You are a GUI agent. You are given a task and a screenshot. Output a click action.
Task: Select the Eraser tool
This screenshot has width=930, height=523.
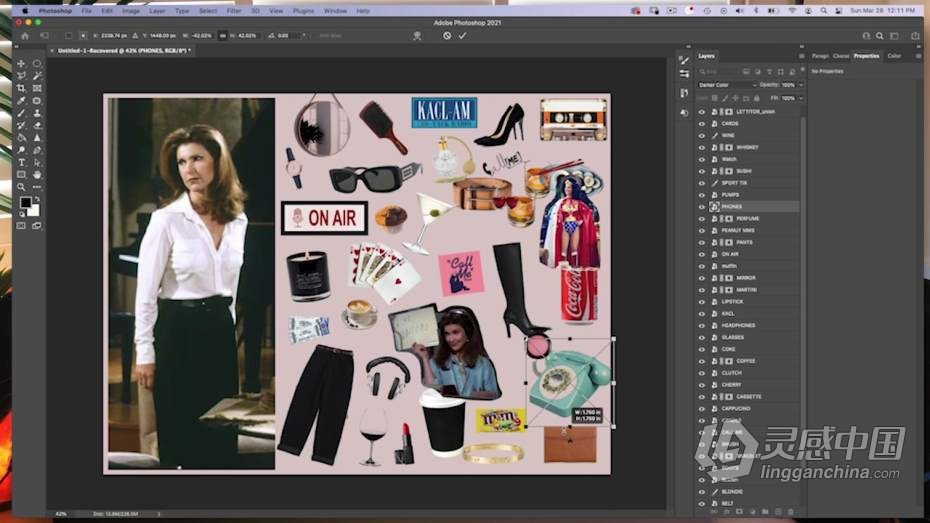(37, 126)
